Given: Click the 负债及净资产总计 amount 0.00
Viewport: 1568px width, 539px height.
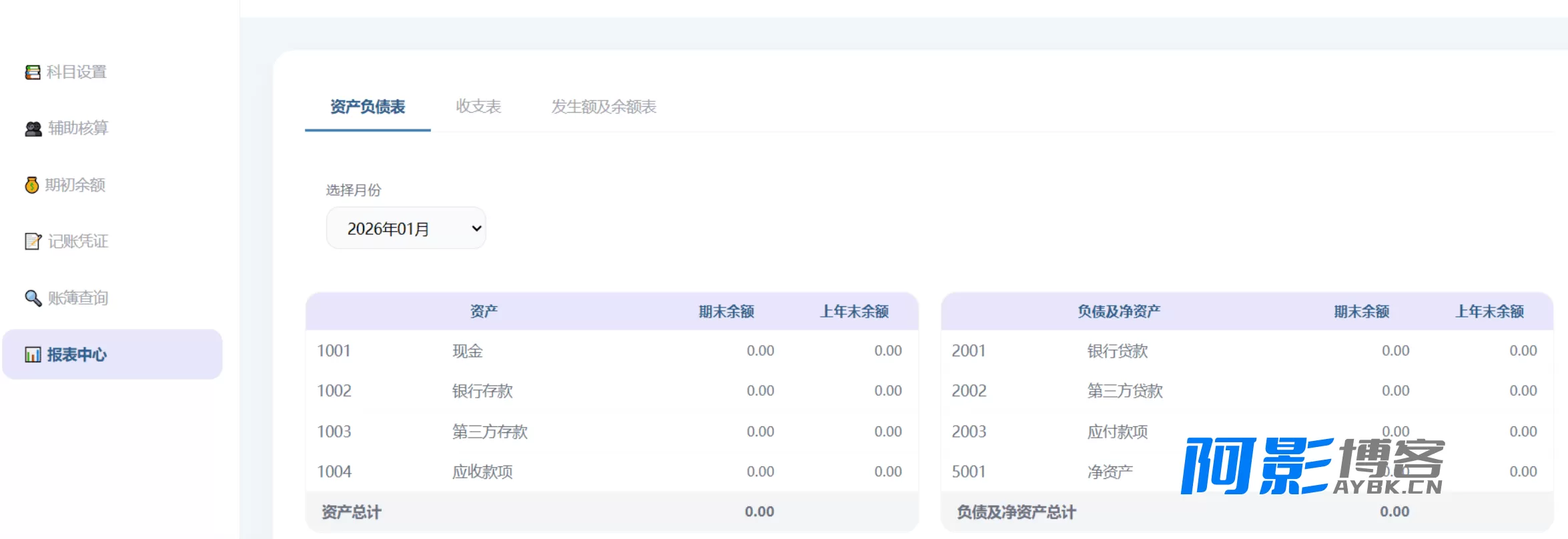Looking at the screenshot, I should (x=1395, y=512).
